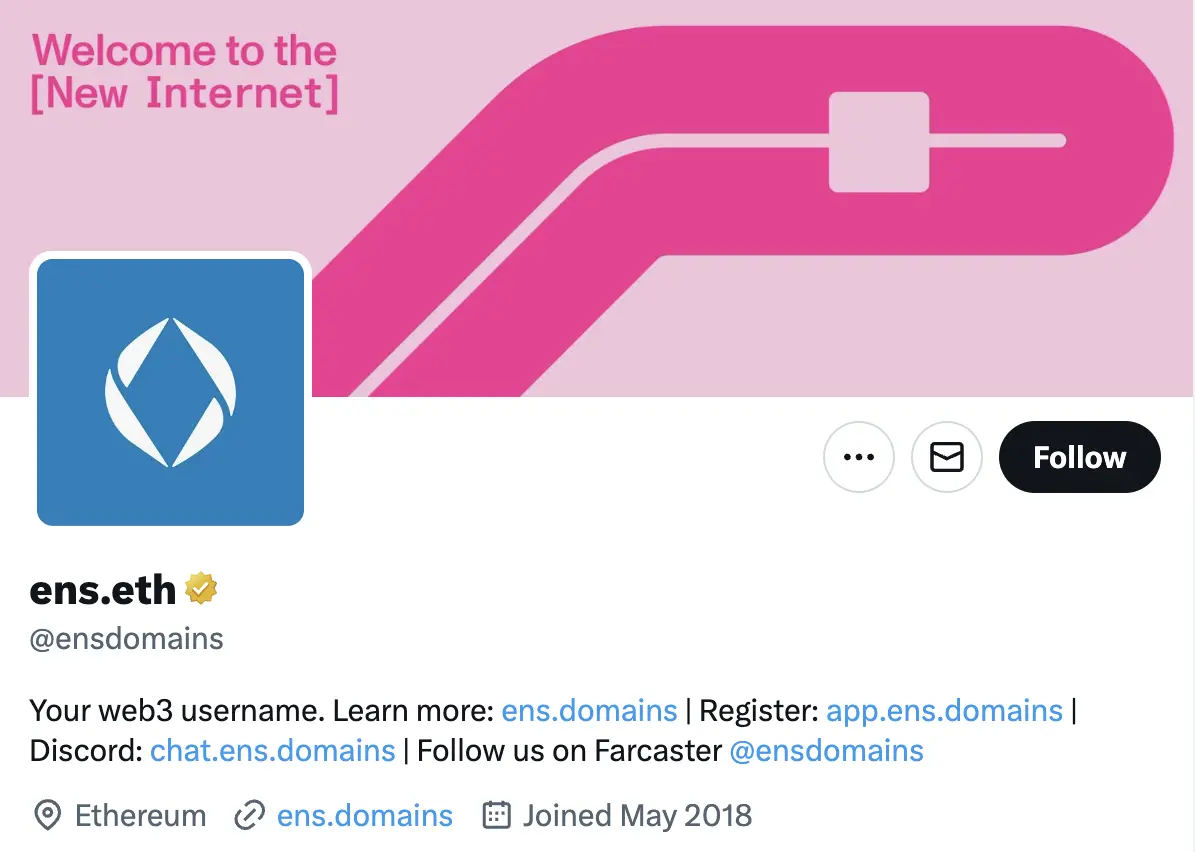Click the @ensdomains Farcaster mention

826,750
